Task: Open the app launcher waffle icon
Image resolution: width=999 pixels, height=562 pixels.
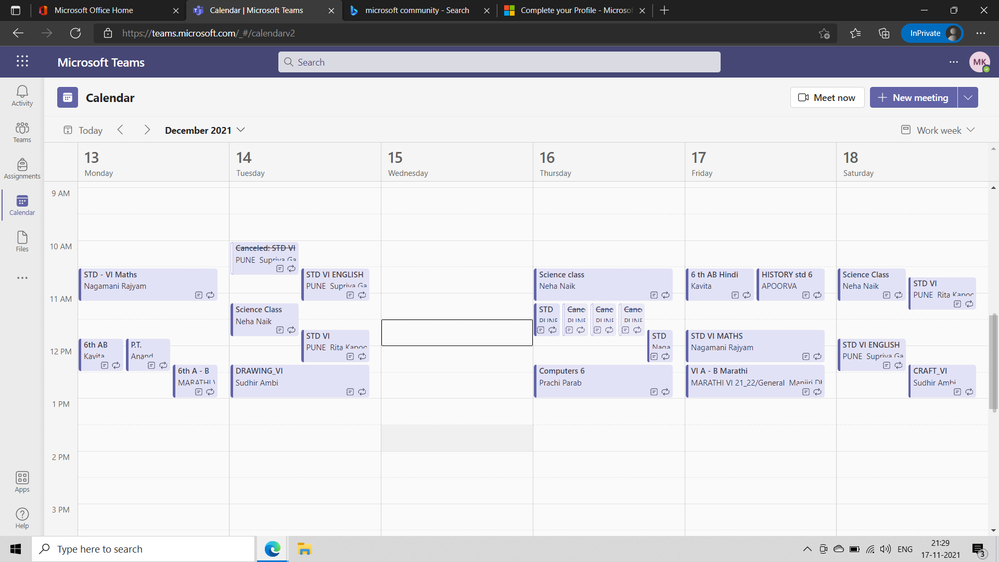Action: [x=22, y=61]
